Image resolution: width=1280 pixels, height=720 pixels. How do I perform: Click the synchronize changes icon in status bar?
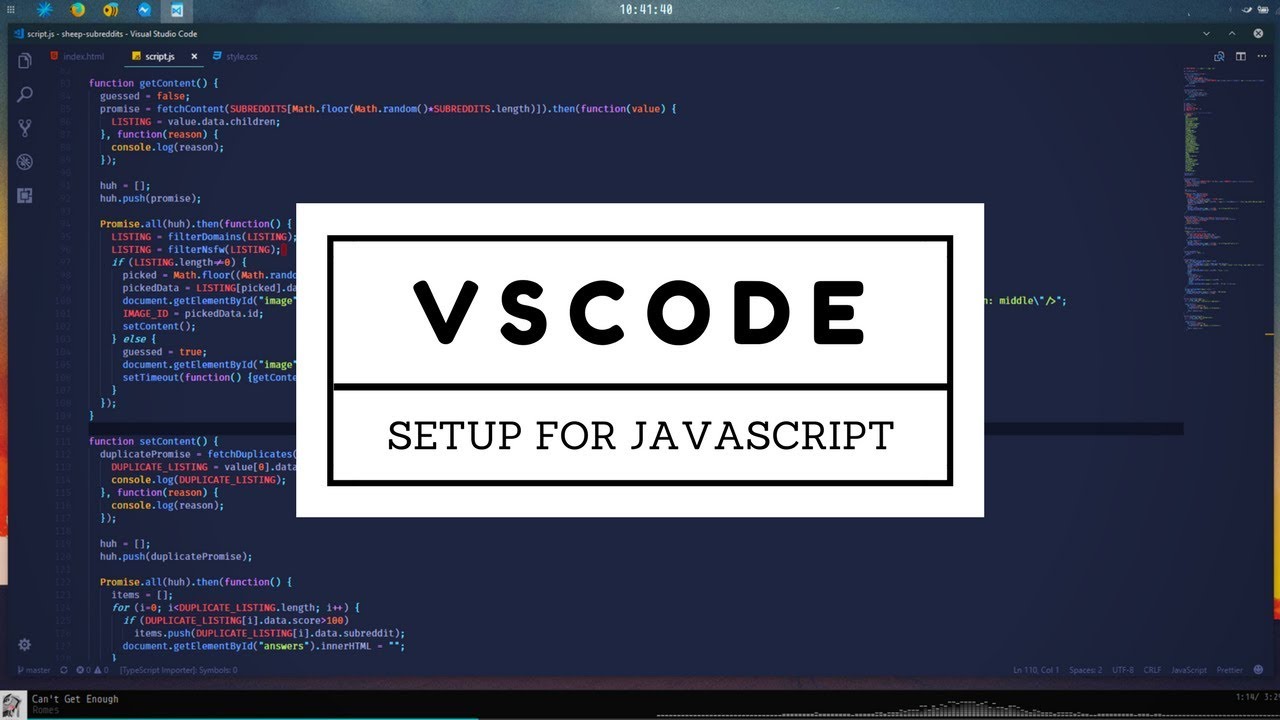click(64, 670)
